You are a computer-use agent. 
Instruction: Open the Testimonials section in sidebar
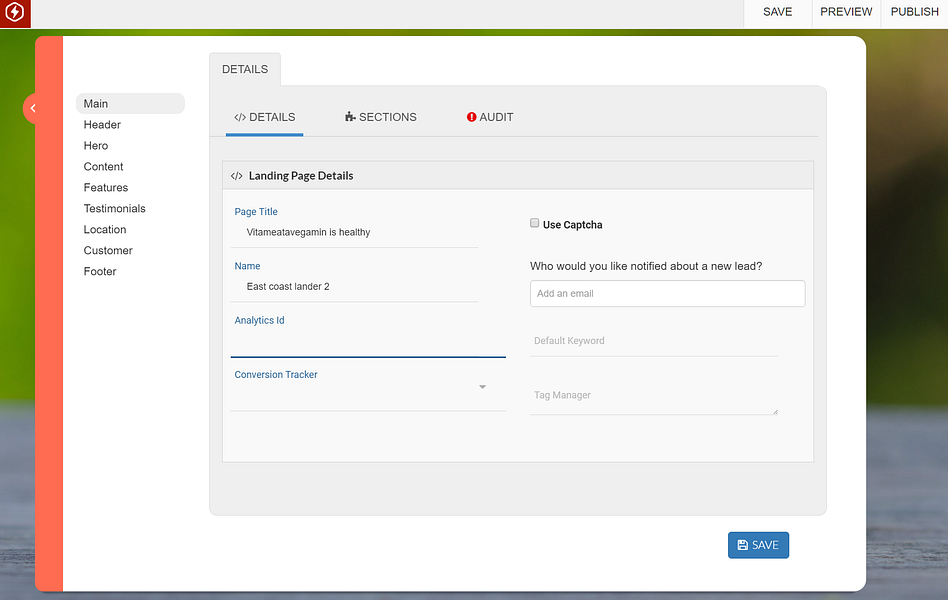point(115,209)
